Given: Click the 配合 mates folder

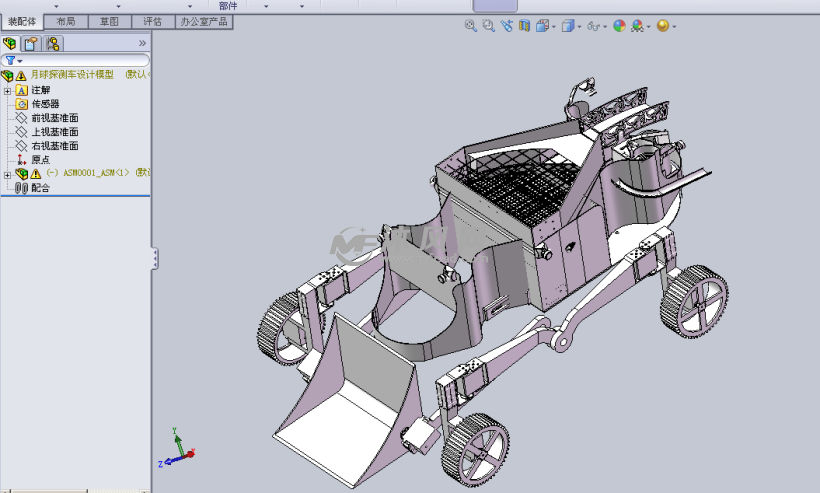Looking at the screenshot, I should 40,188.
